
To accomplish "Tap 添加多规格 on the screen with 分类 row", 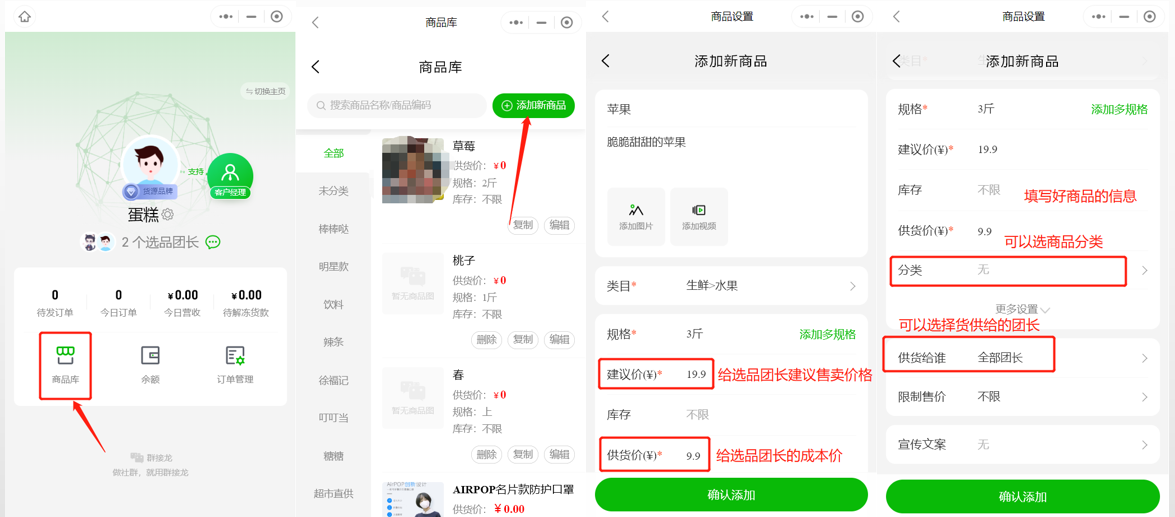I will pyautogui.click(x=1120, y=109).
